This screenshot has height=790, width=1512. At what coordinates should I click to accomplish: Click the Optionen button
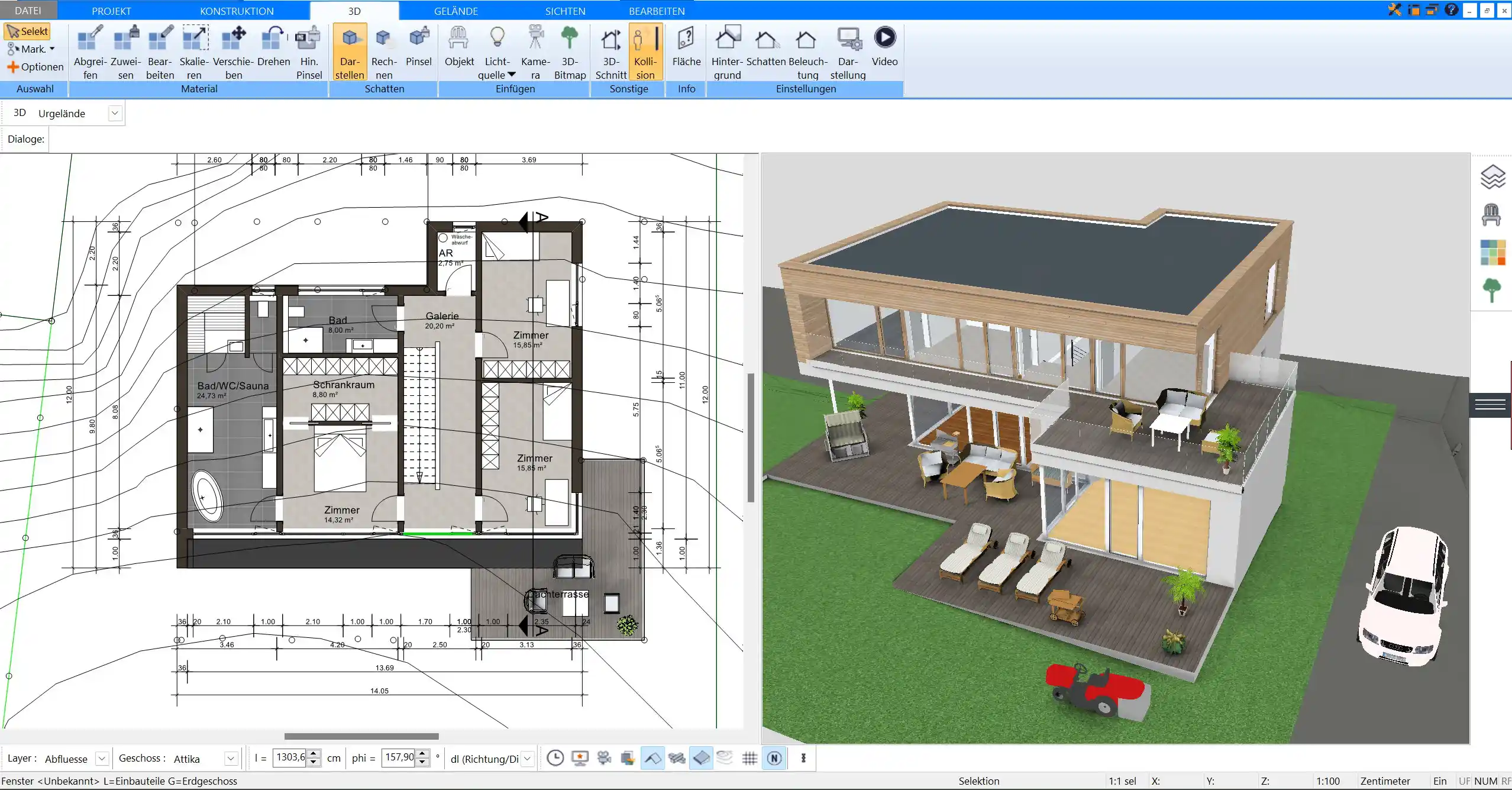[x=35, y=67]
